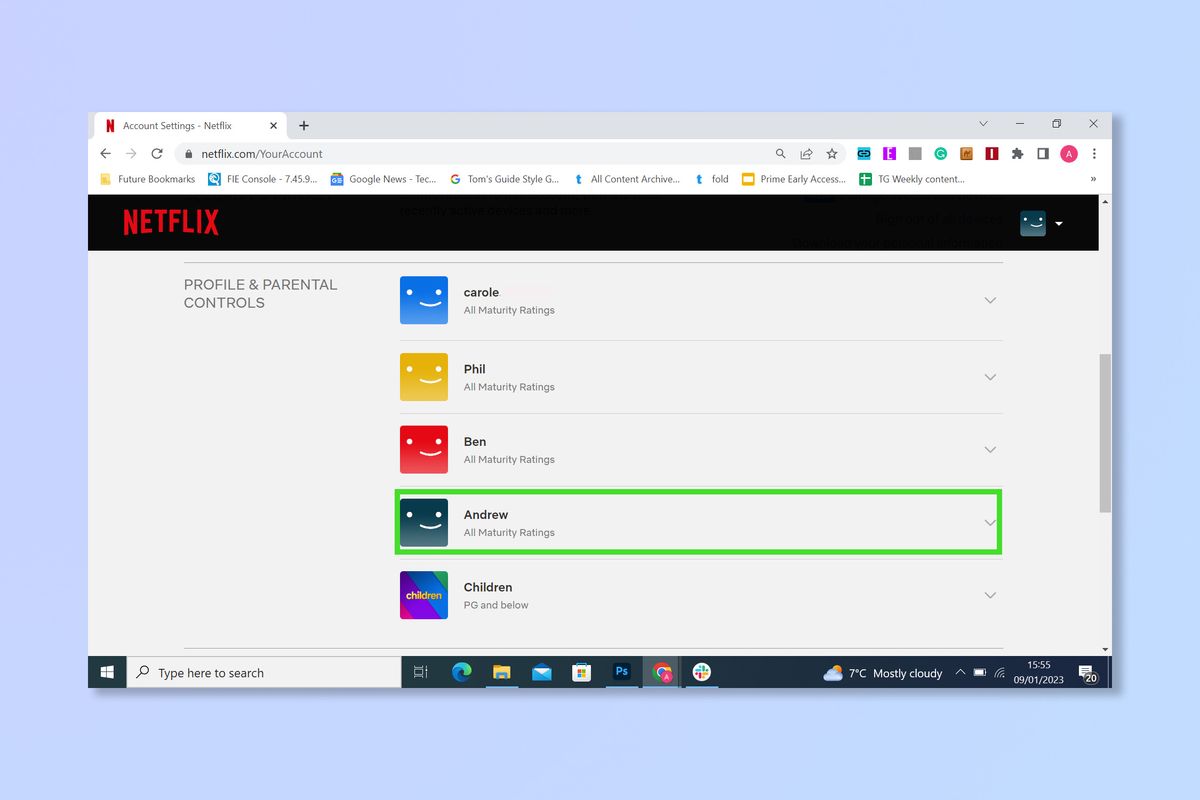
Task: Click the Chrome profile avatar icon
Action: (x=1068, y=153)
